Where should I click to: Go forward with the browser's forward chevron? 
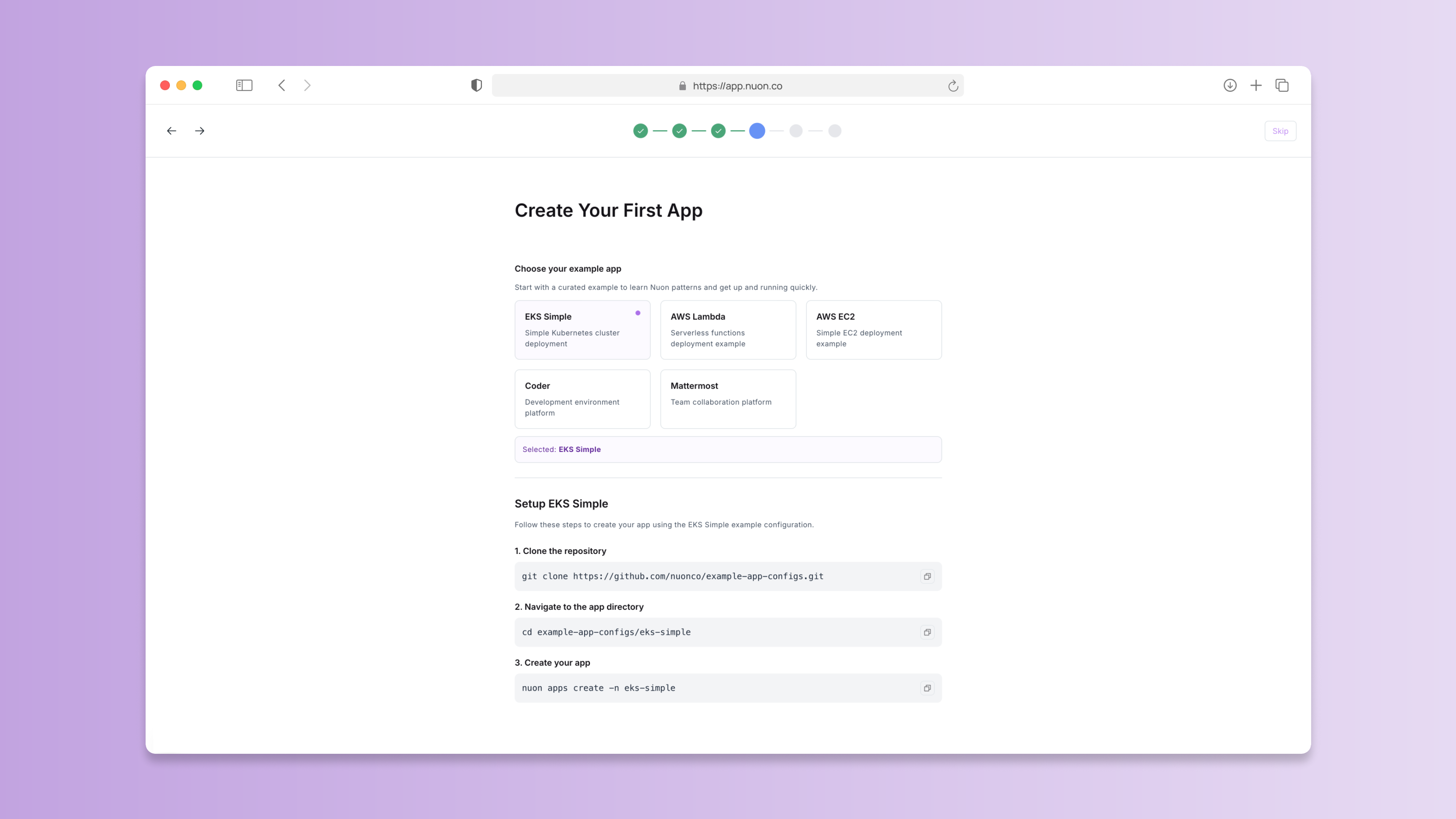[x=308, y=85]
